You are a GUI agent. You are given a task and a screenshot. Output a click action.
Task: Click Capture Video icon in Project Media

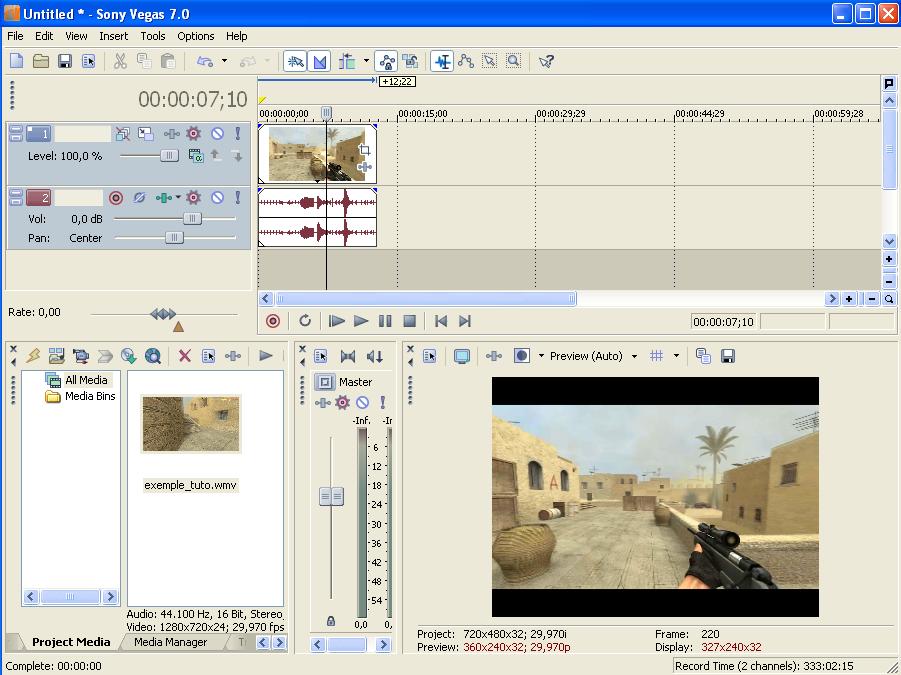point(80,356)
